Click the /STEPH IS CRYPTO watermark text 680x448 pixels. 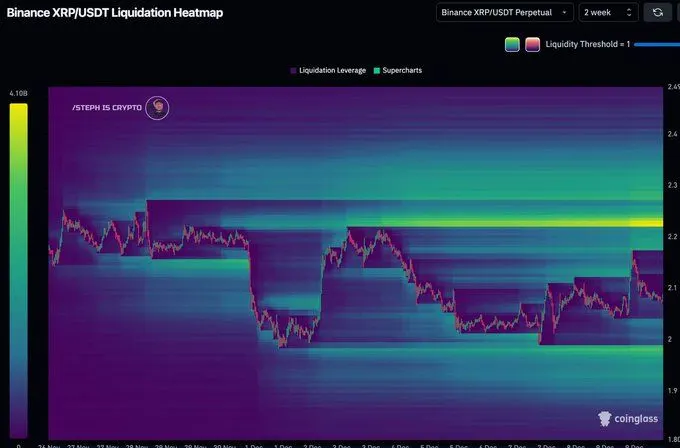(x=106, y=108)
